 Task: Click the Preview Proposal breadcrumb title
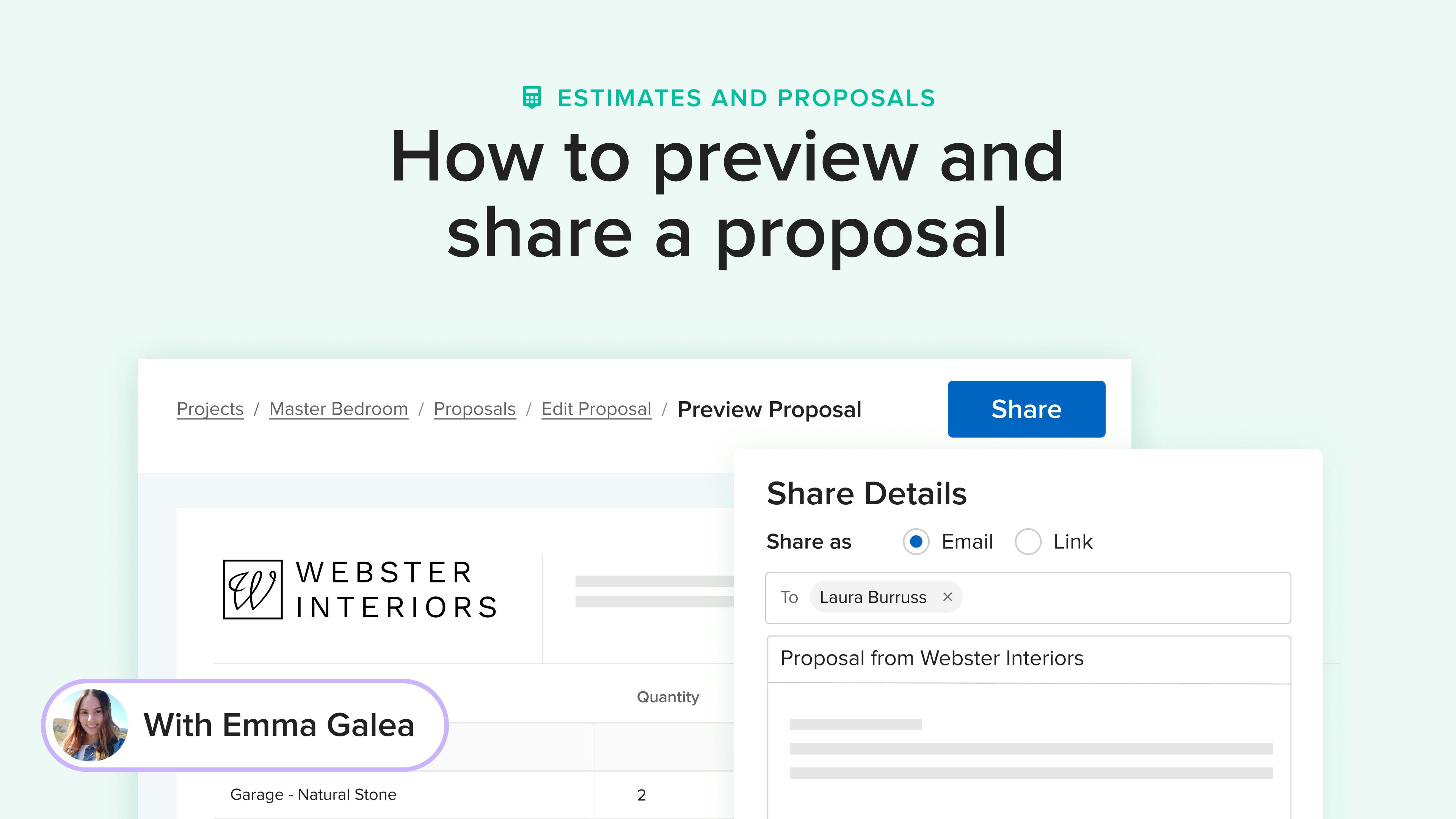[769, 409]
